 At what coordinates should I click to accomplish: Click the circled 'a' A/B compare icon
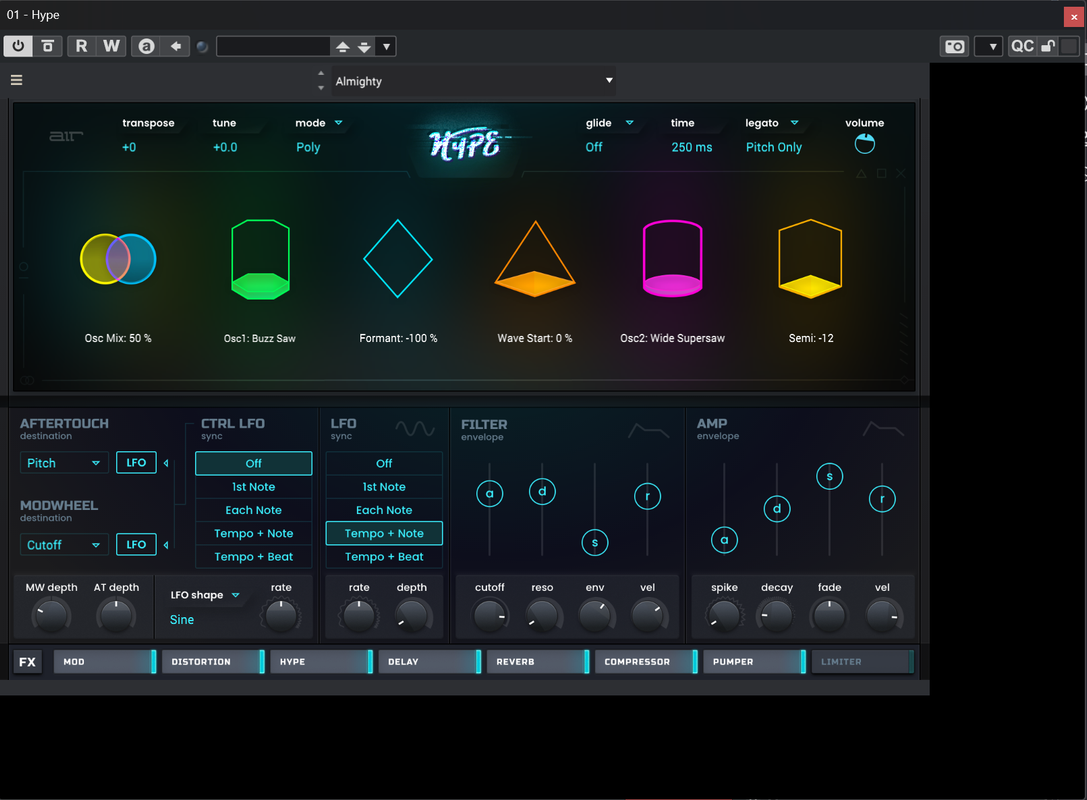pos(146,46)
